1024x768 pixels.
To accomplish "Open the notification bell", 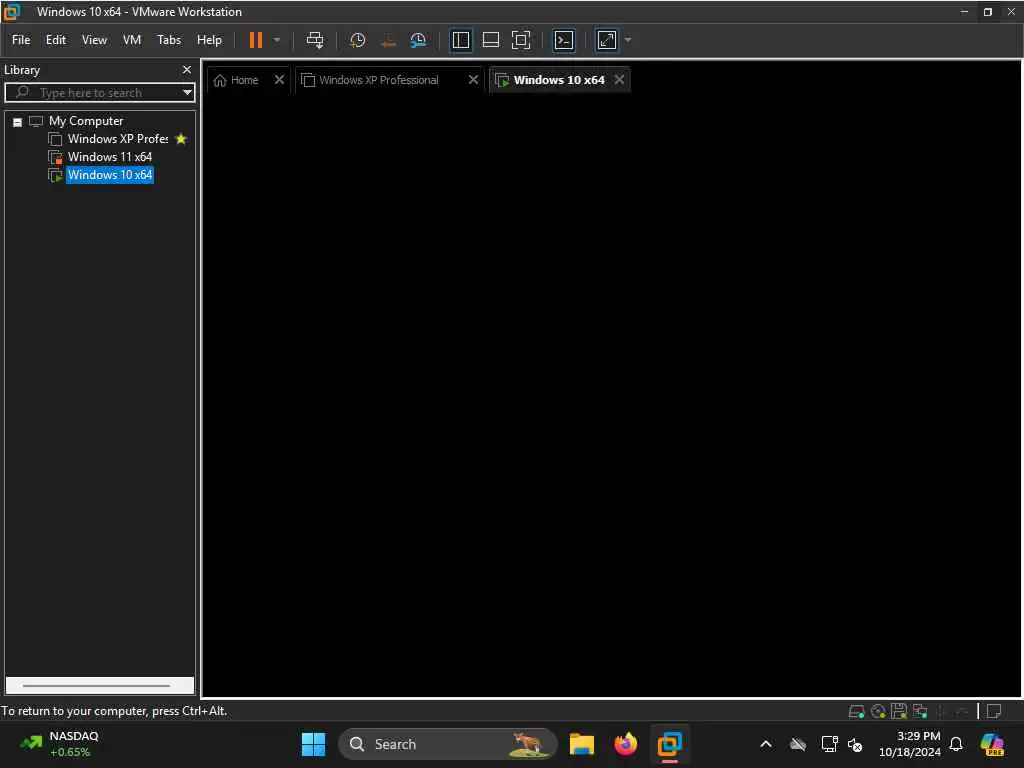I will (x=956, y=744).
